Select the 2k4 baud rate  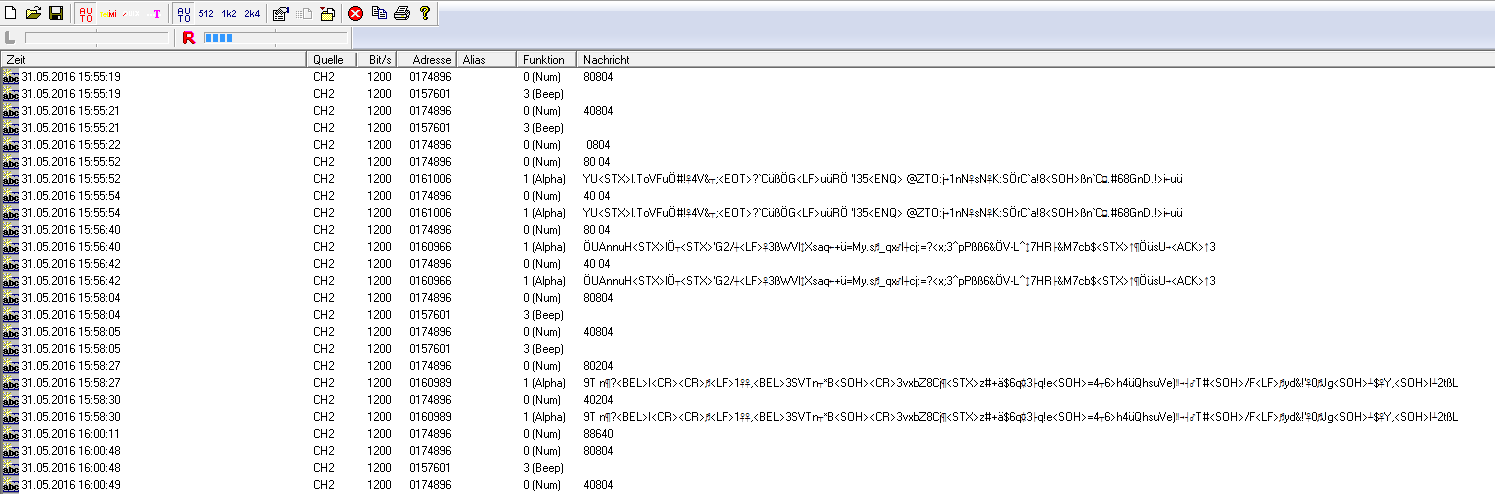[252, 13]
